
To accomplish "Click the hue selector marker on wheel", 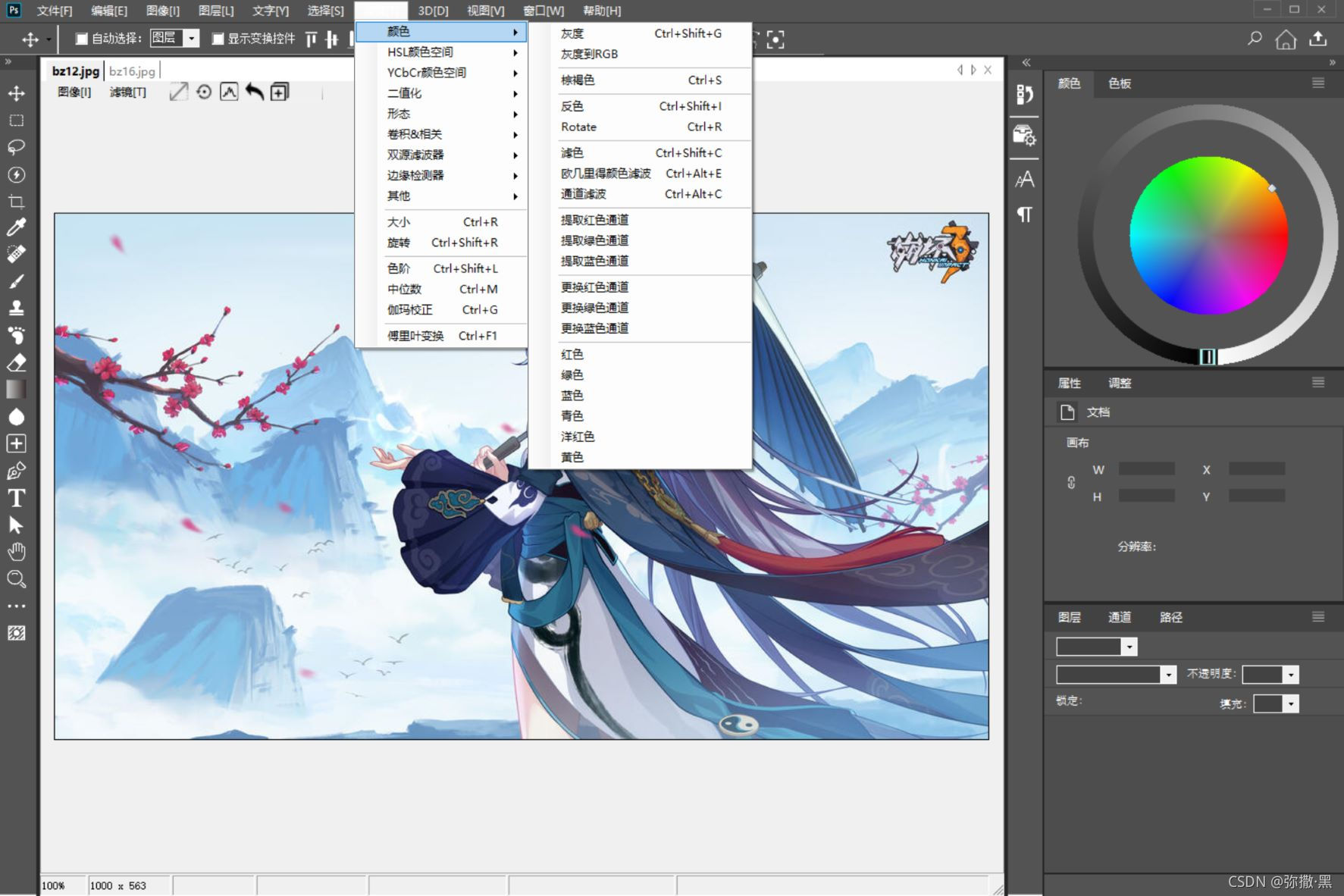I will tap(1272, 188).
